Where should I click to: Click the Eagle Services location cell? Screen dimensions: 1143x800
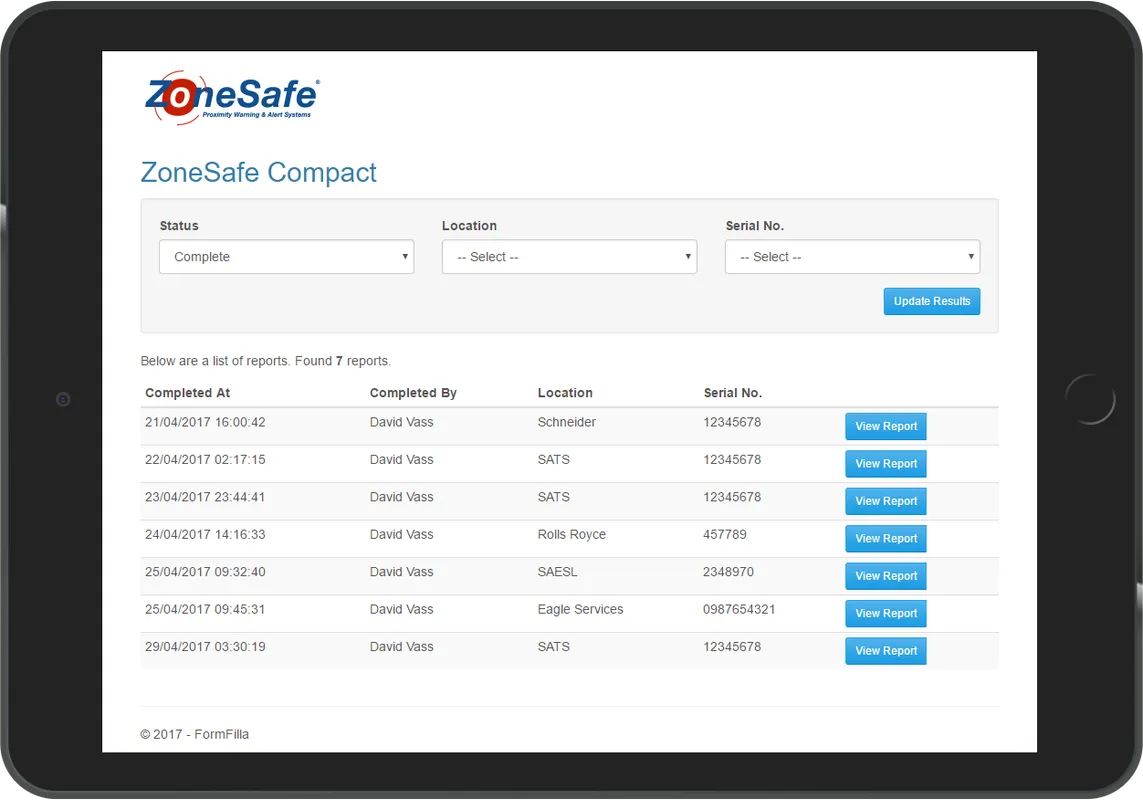[580, 609]
